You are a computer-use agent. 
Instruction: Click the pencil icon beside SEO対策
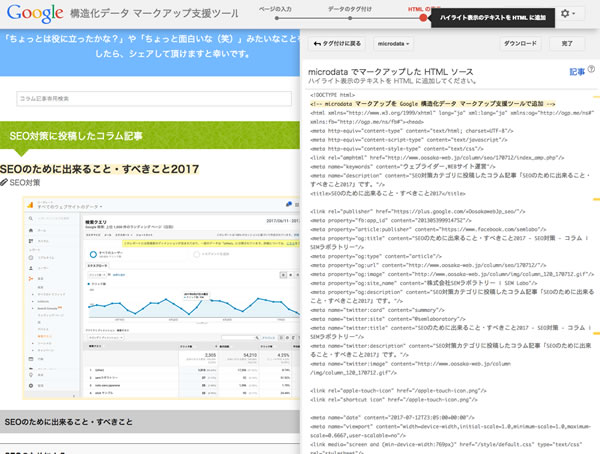click(4, 183)
